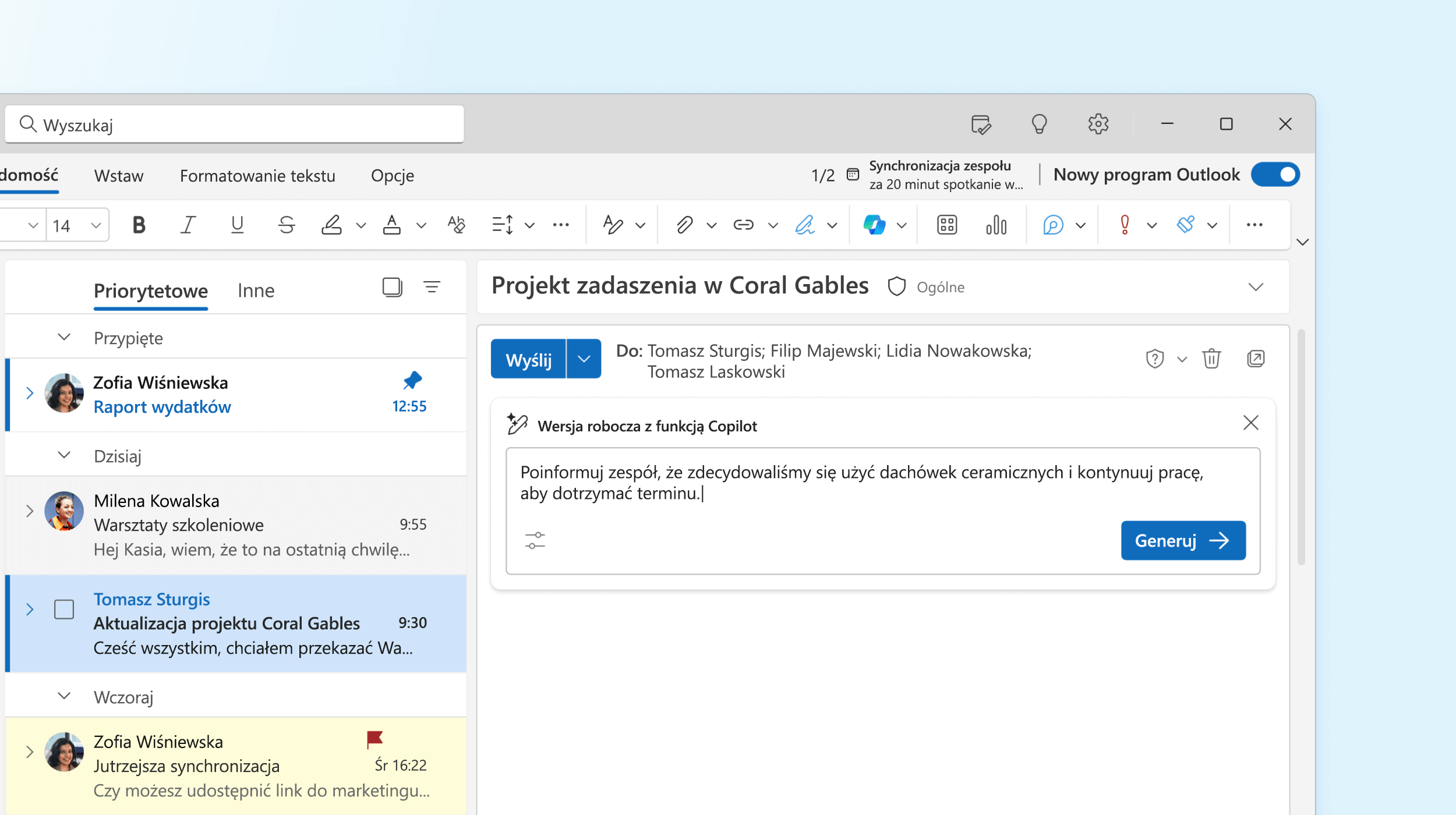Open font color dropdown arrow
The image size is (1456, 815).
click(x=422, y=225)
